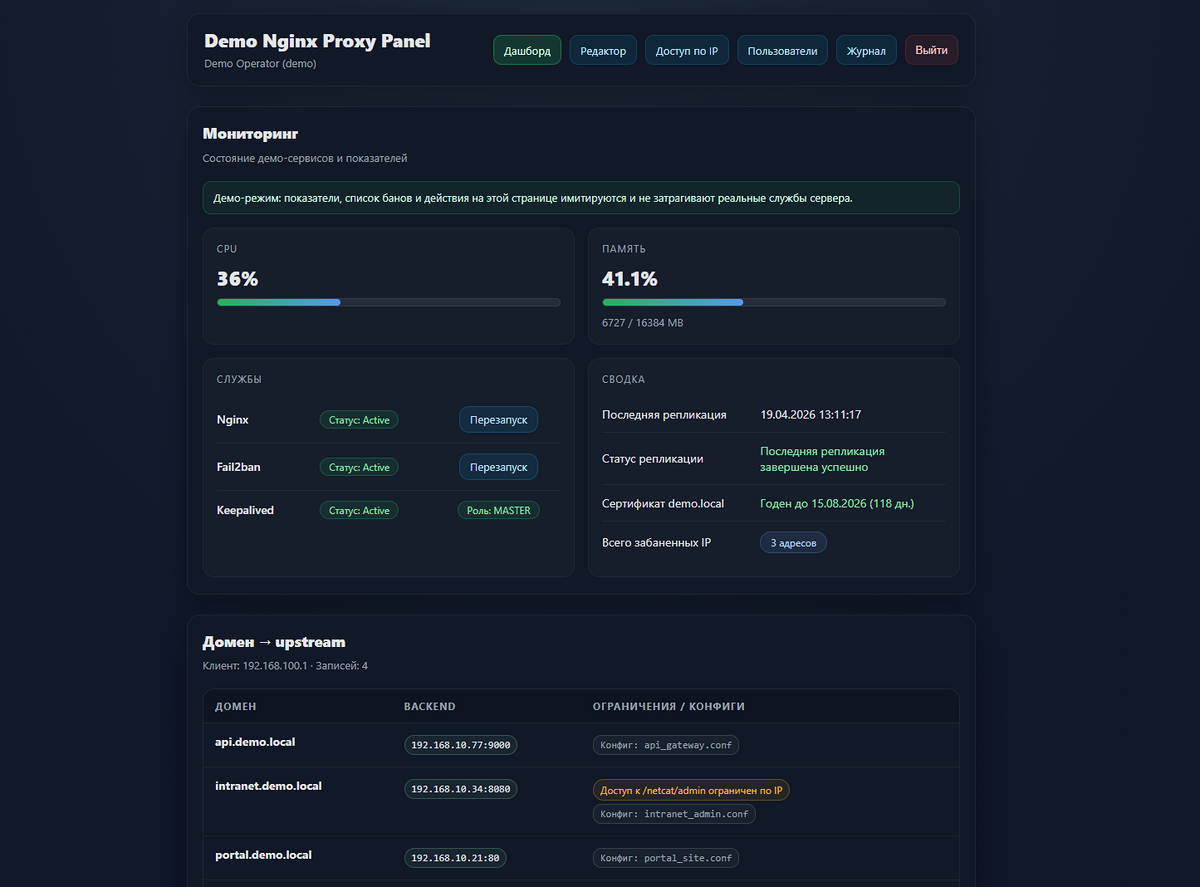Click the intranet.demo.local domain
Screen dimensions: 1200x887
(x=268, y=786)
